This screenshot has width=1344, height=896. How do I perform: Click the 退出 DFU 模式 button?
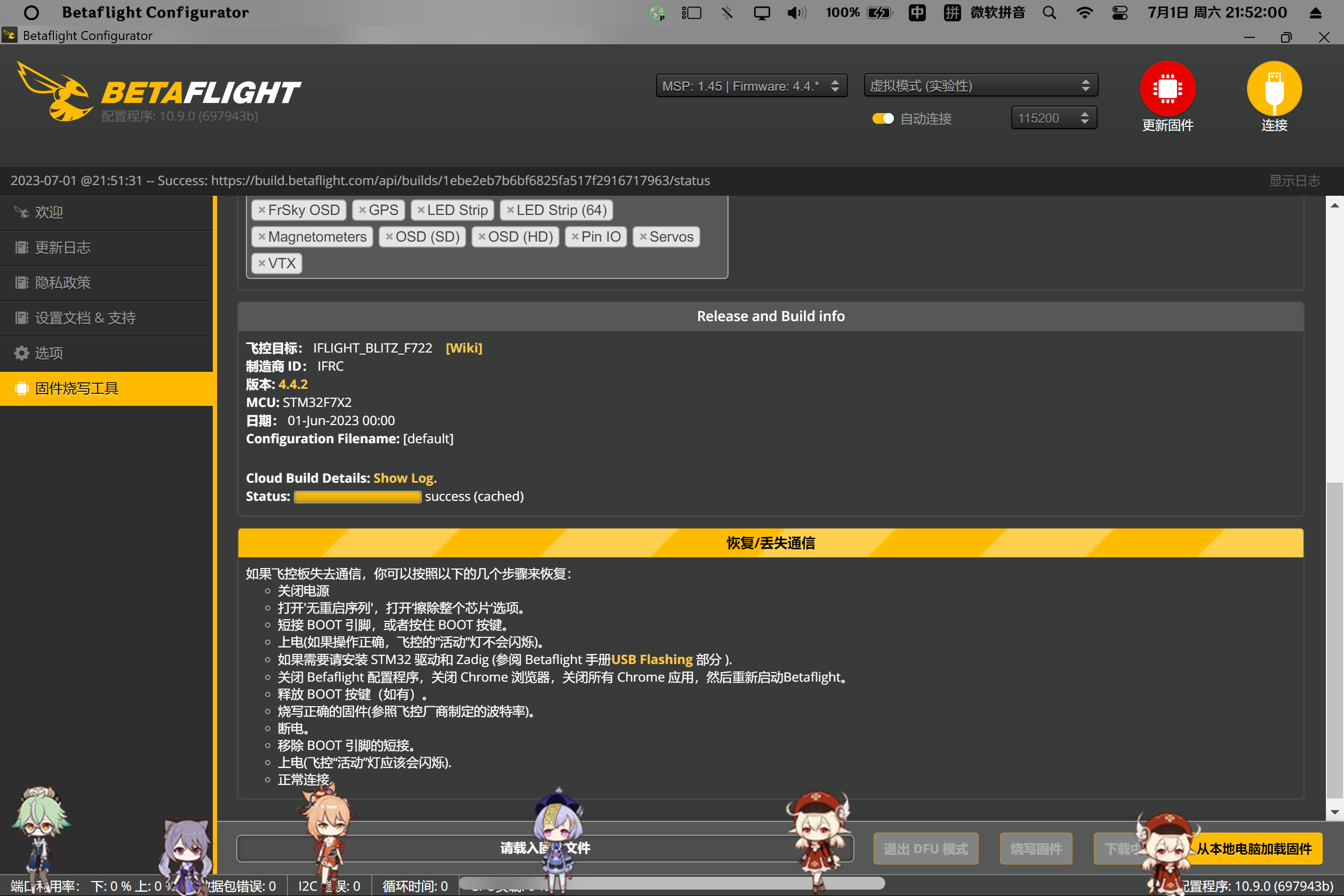coord(926,849)
